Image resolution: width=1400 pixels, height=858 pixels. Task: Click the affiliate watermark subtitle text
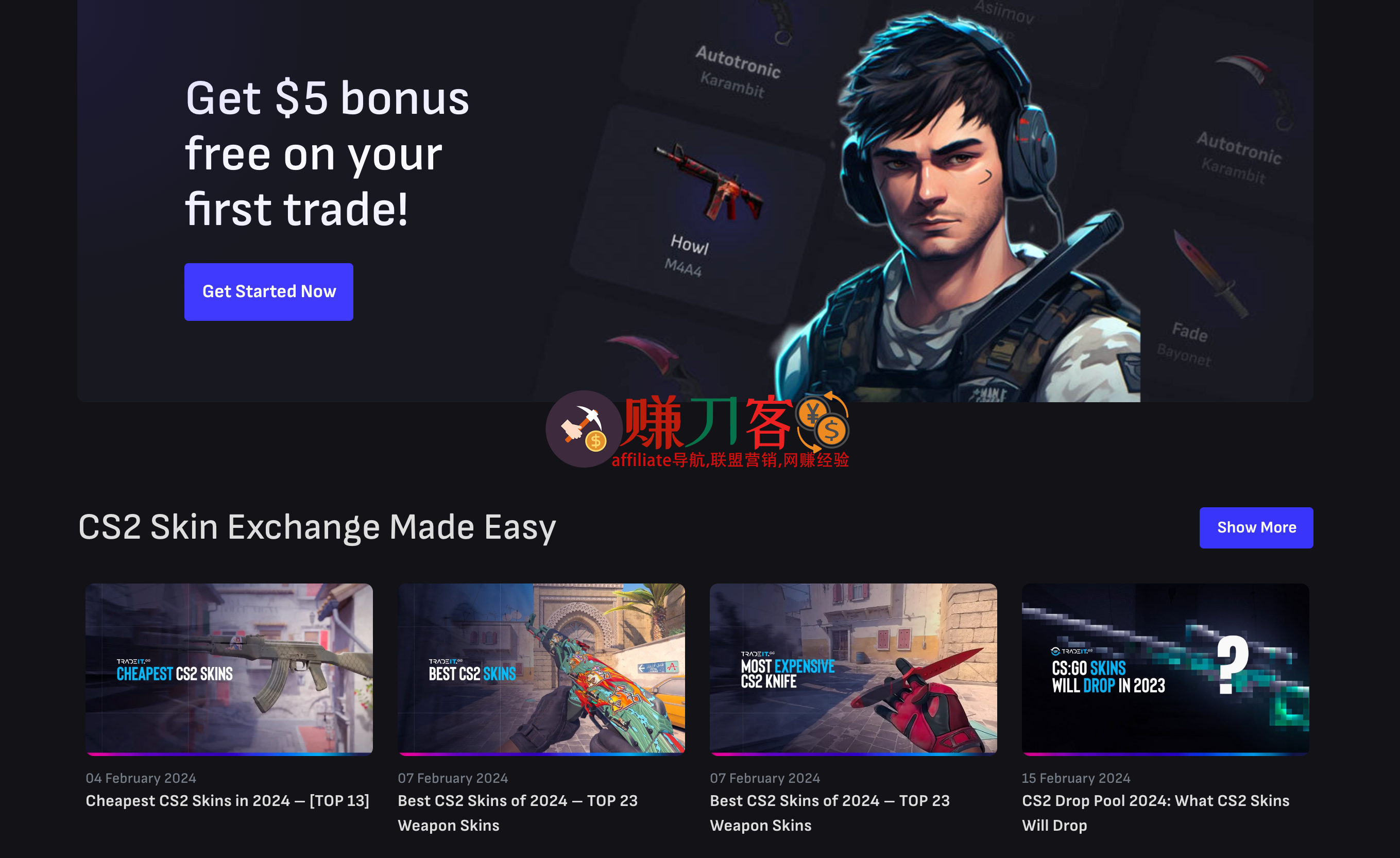coord(730,460)
